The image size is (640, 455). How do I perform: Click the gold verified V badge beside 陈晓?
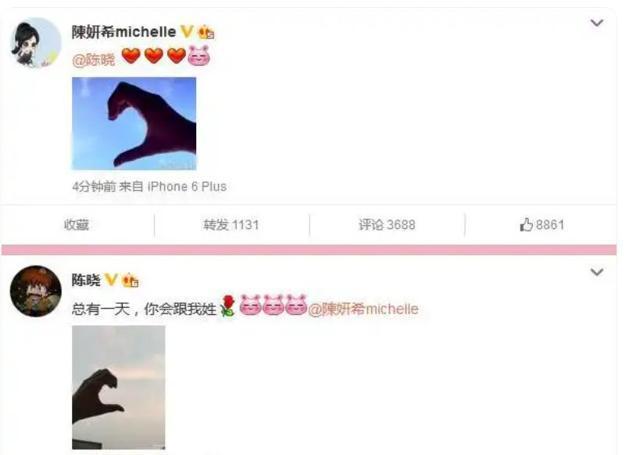(111, 280)
